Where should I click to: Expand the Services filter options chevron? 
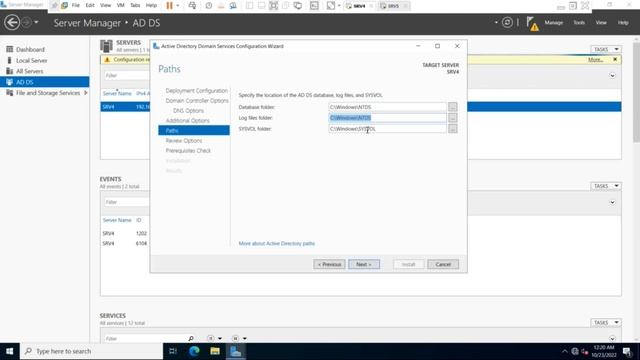[x=612, y=338]
